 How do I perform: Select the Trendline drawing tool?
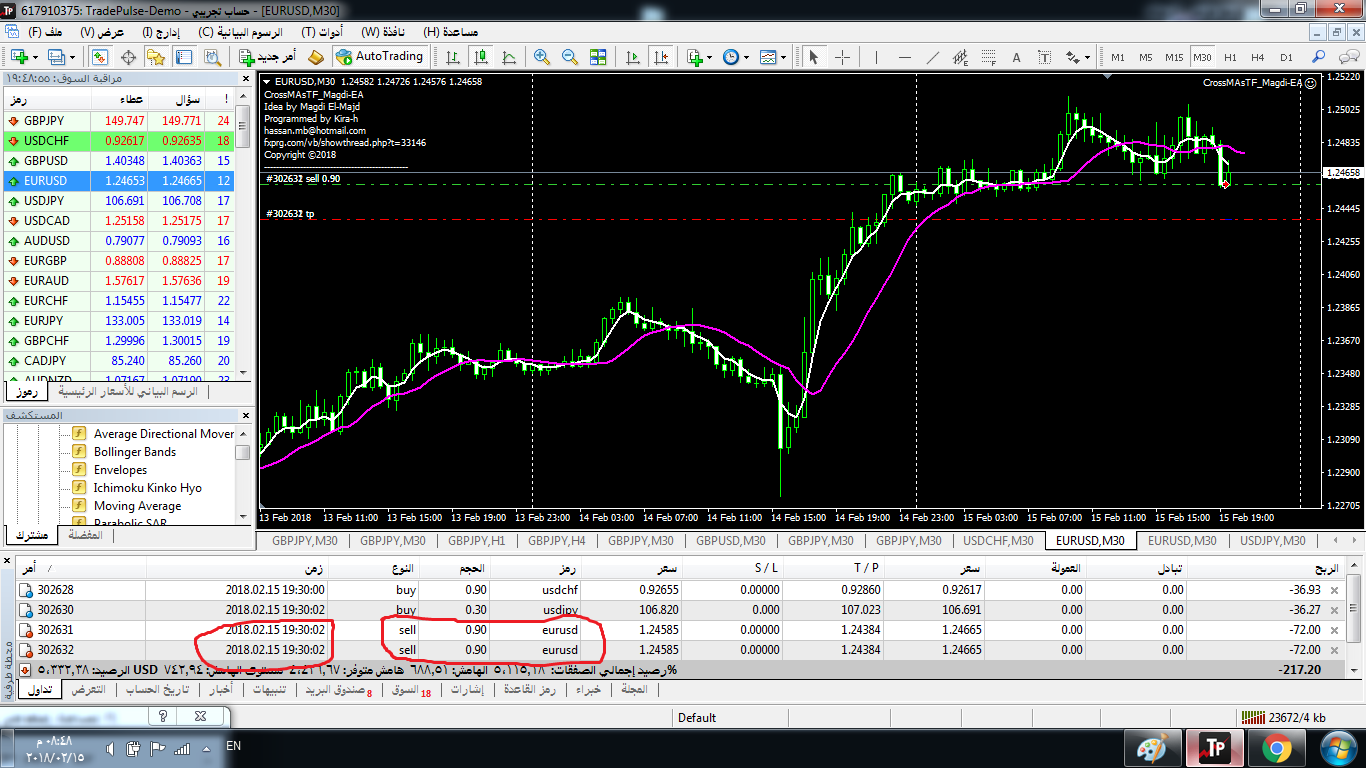(933, 57)
